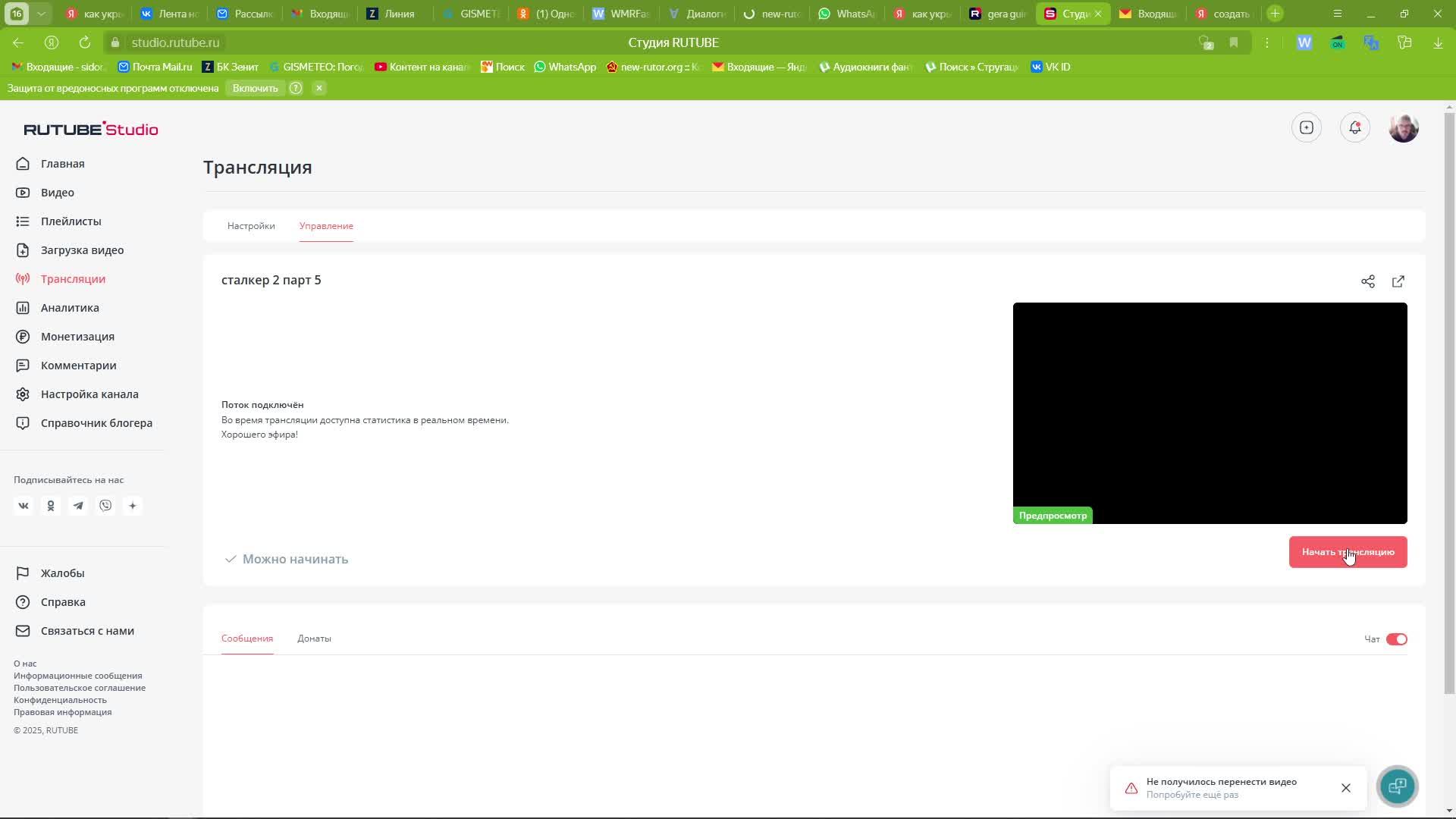Click the add video plus icon
The image size is (1456, 819).
pos(1306,127)
